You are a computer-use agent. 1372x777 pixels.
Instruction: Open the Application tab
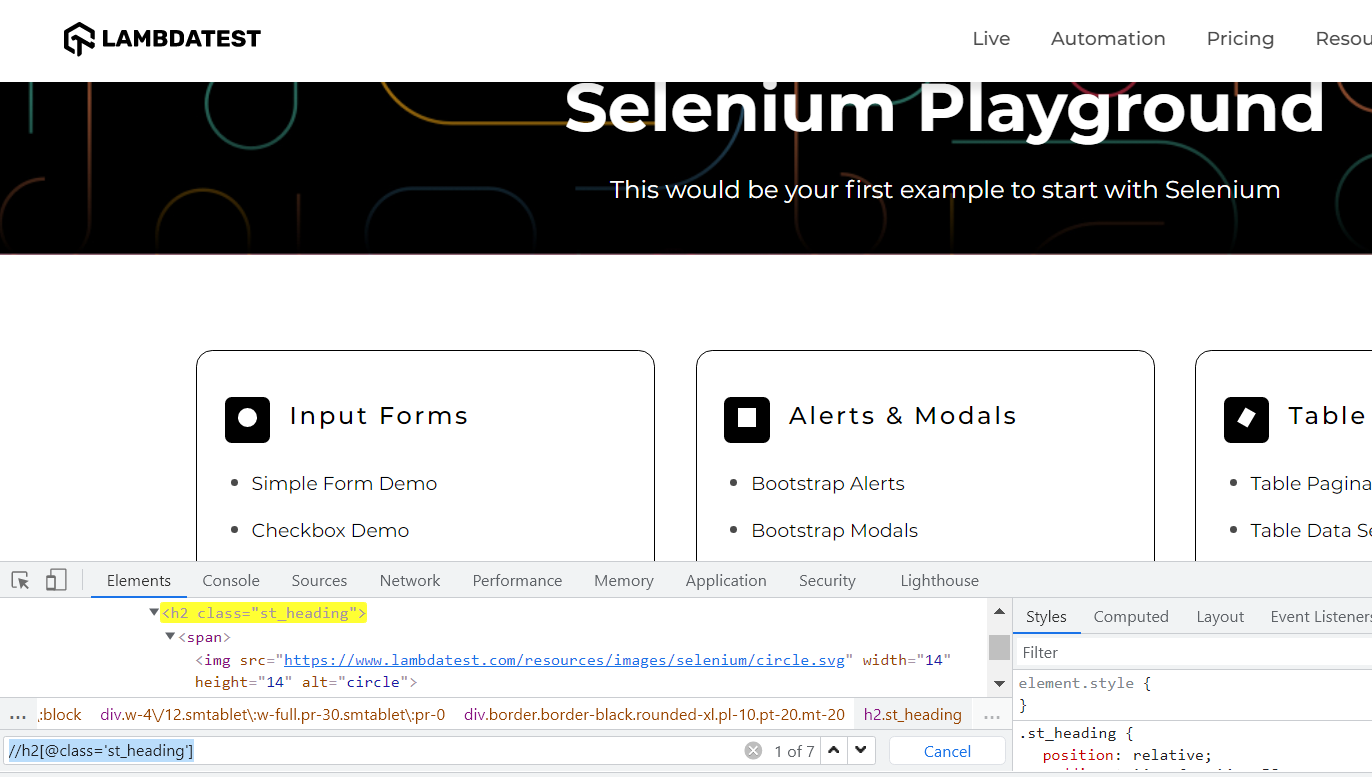(726, 580)
